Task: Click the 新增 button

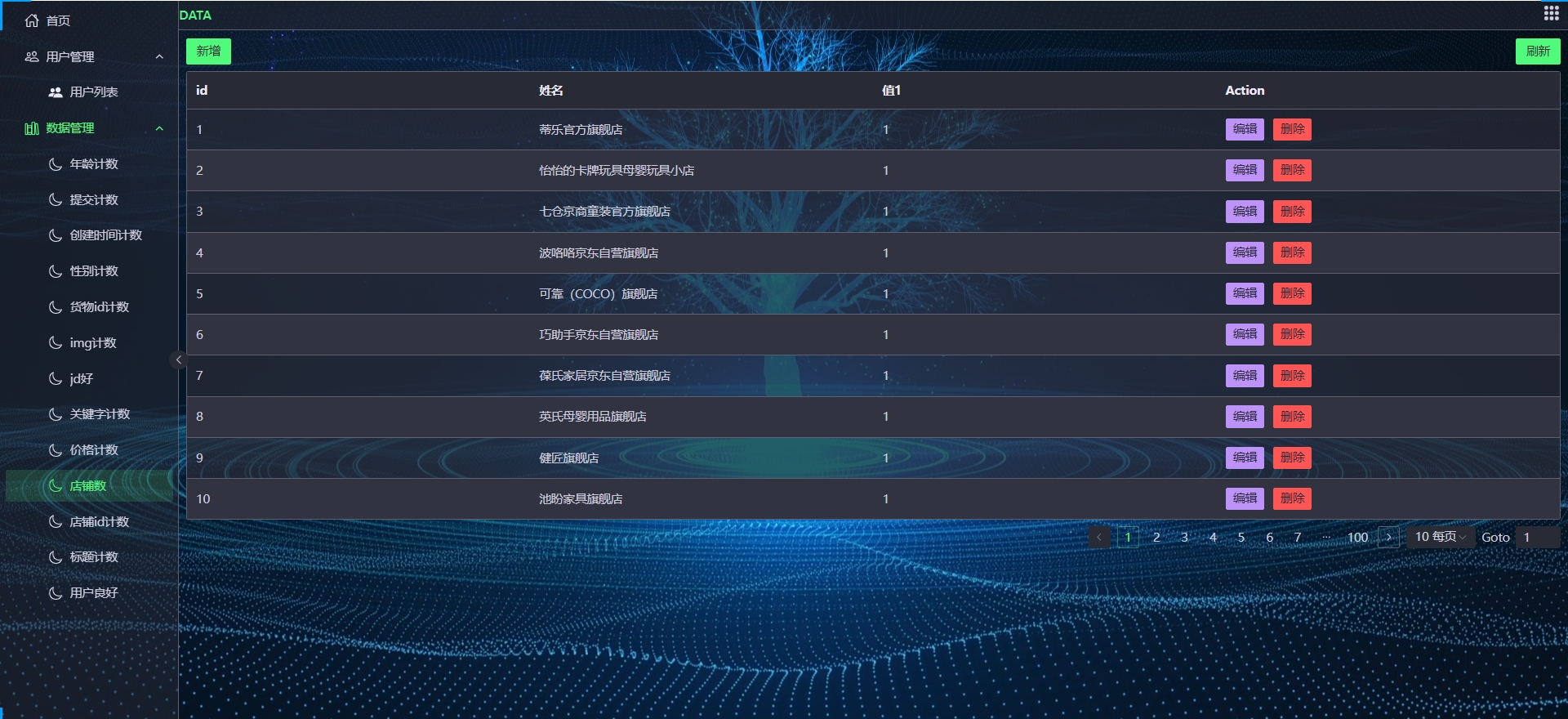Action: [x=208, y=51]
